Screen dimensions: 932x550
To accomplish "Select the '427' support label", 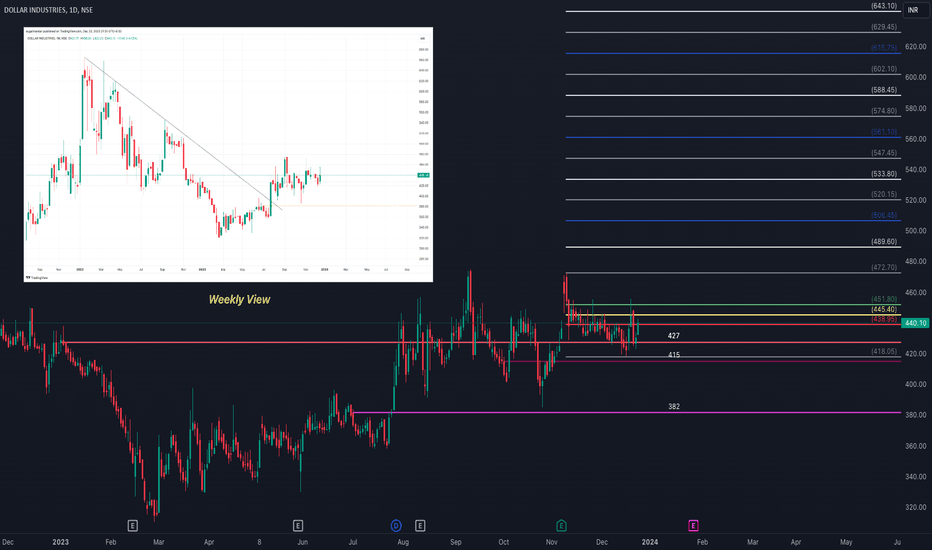I will (673, 336).
